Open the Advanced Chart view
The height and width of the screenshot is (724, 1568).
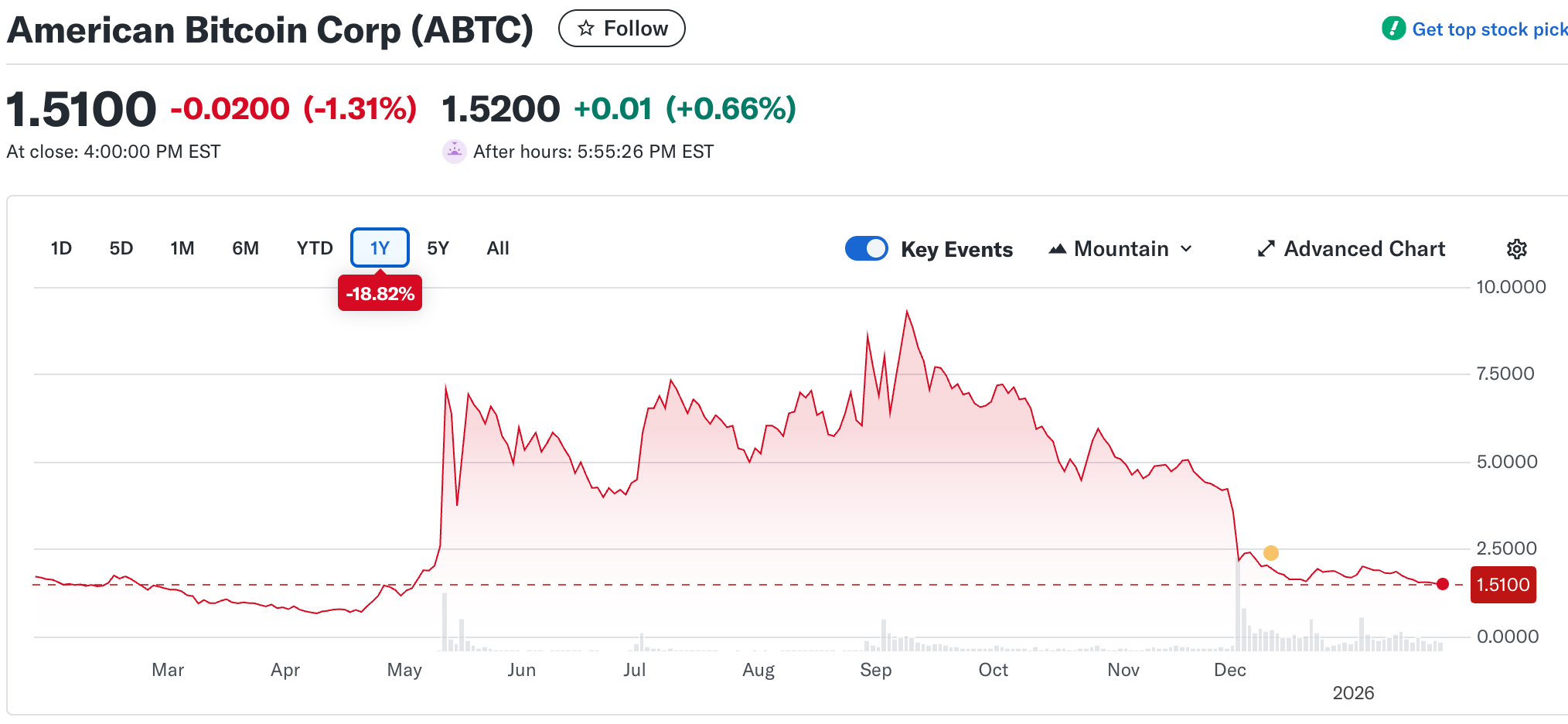click(x=1364, y=249)
